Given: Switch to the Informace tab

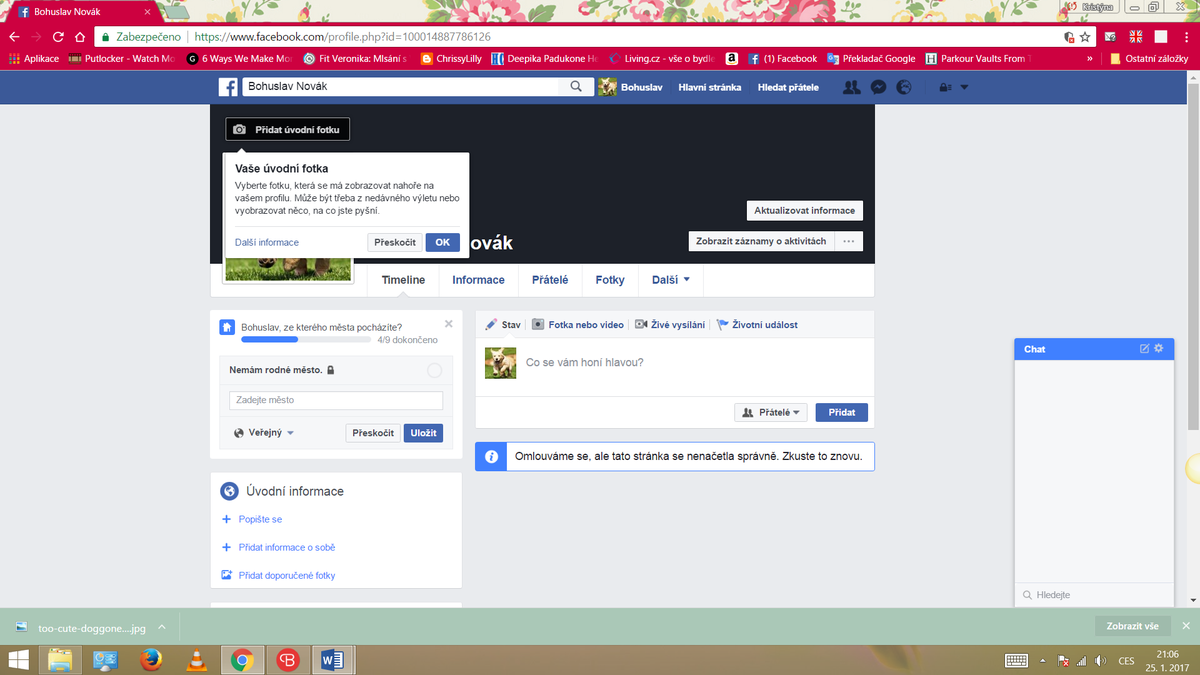Looking at the screenshot, I should [x=478, y=280].
